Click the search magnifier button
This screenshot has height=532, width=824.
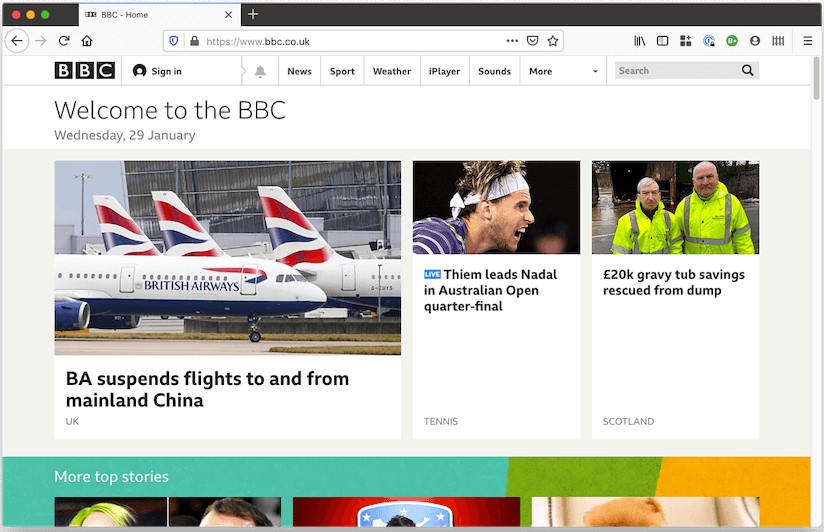[748, 70]
